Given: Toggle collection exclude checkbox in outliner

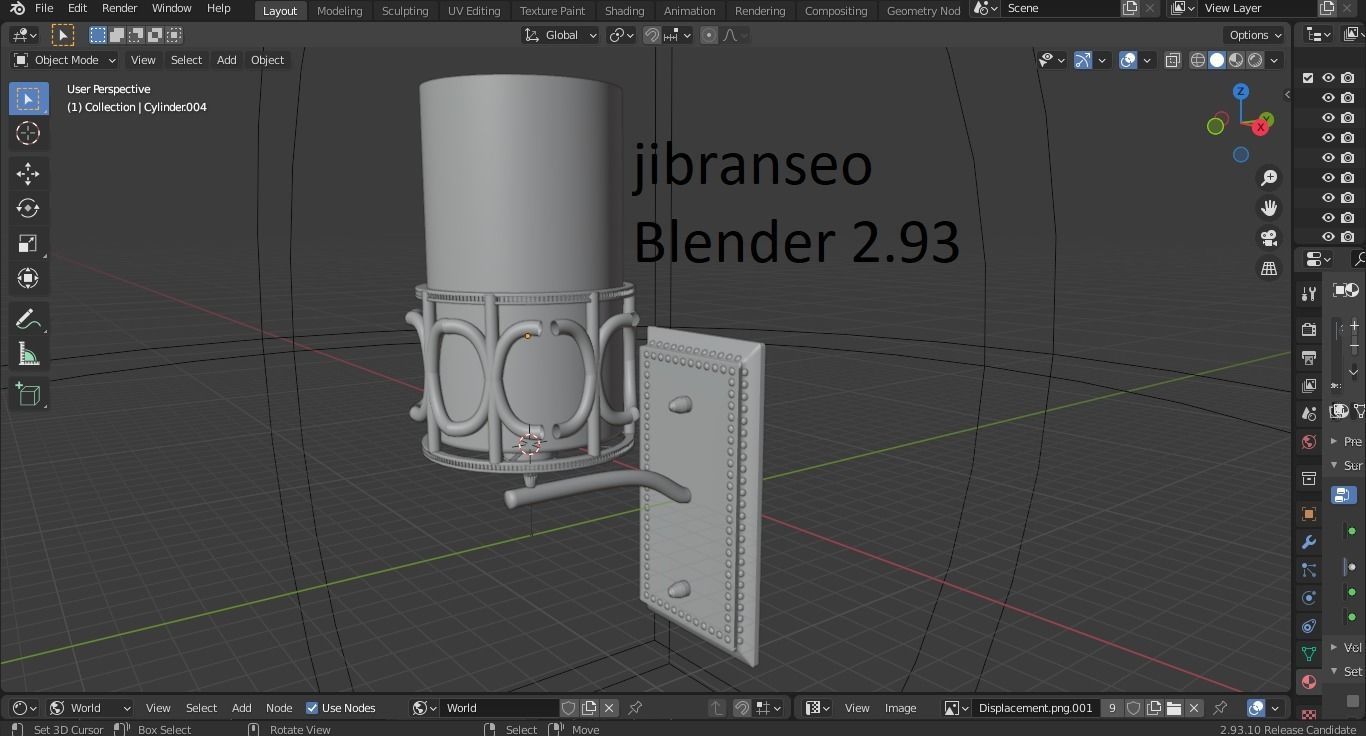Looking at the screenshot, I should pyautogui.click(x=1308, y=78).
